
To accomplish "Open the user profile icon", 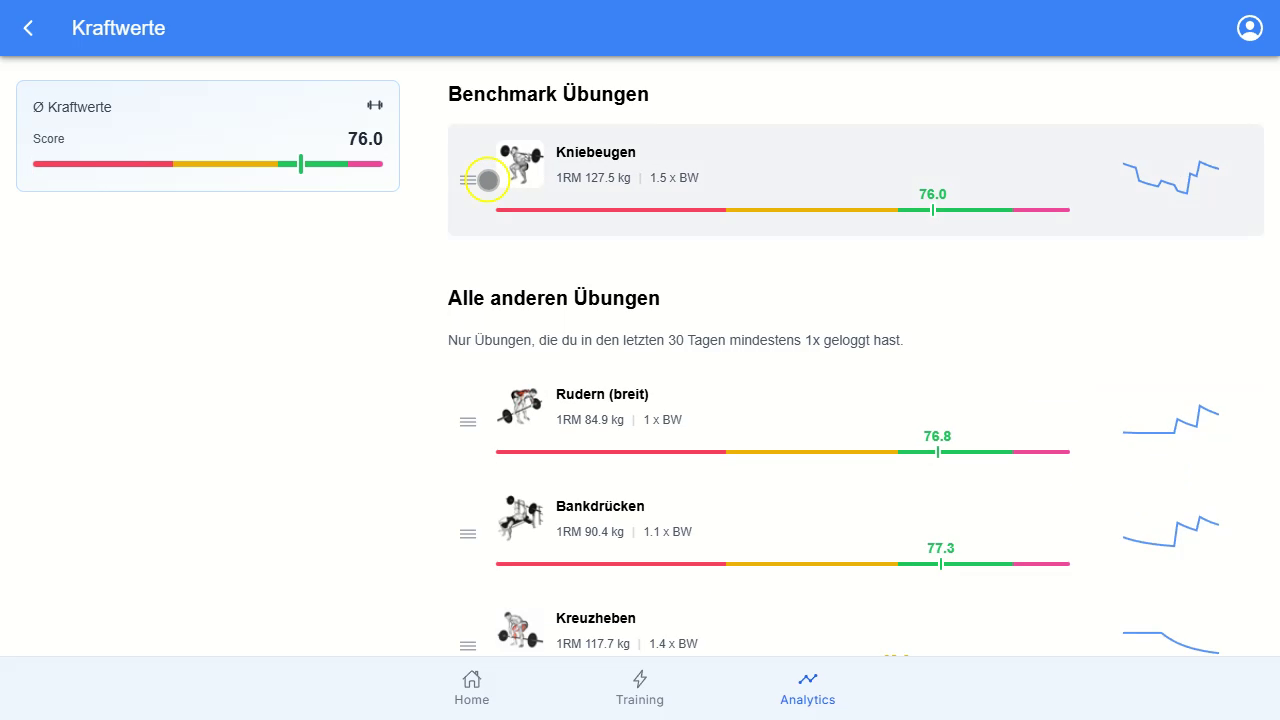I will point(1250,28).
